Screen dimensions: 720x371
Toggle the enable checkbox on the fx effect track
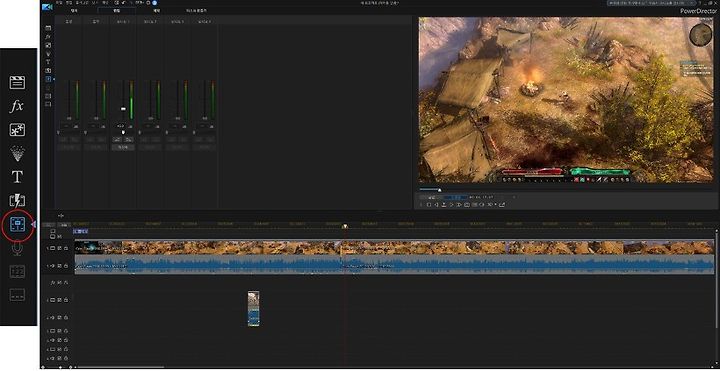click(59, 283)
